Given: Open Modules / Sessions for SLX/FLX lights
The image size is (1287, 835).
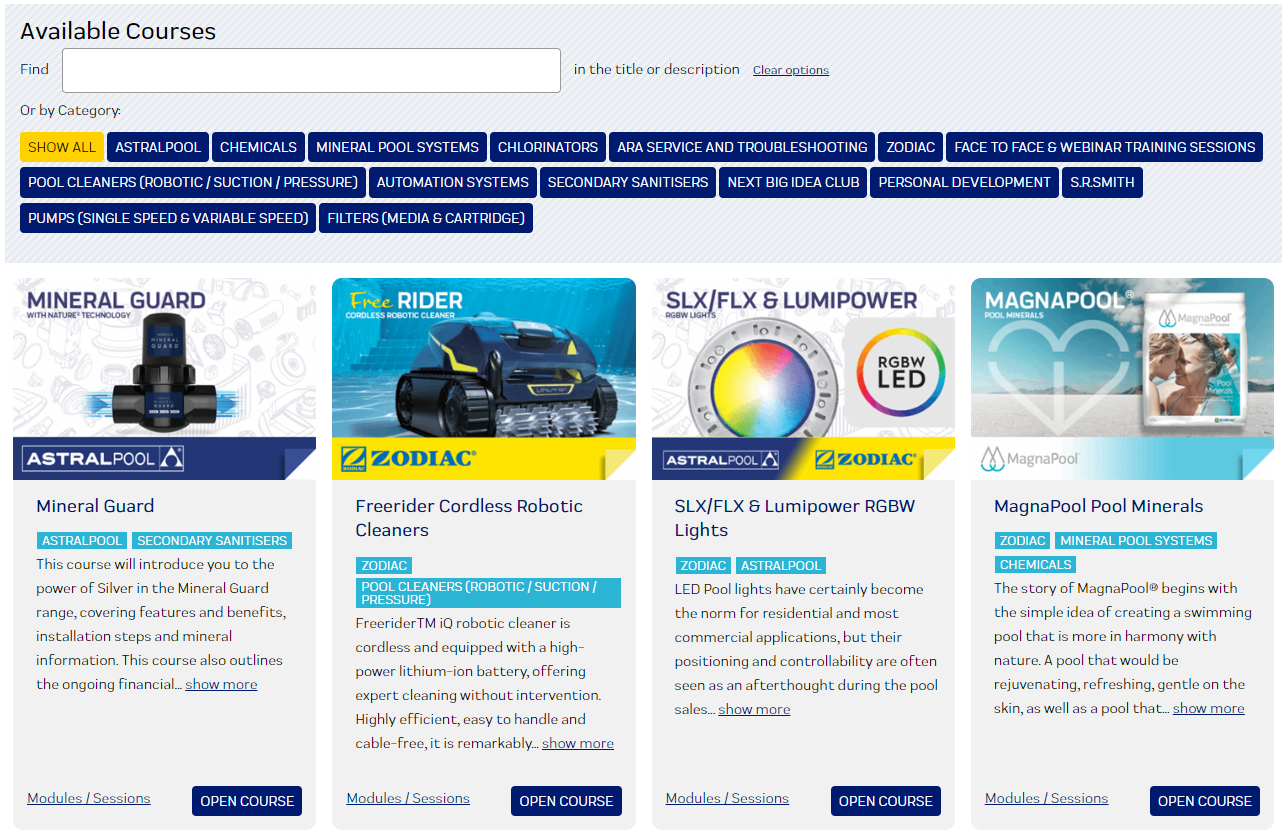Looking at the screenshot, I should (727, 798).
